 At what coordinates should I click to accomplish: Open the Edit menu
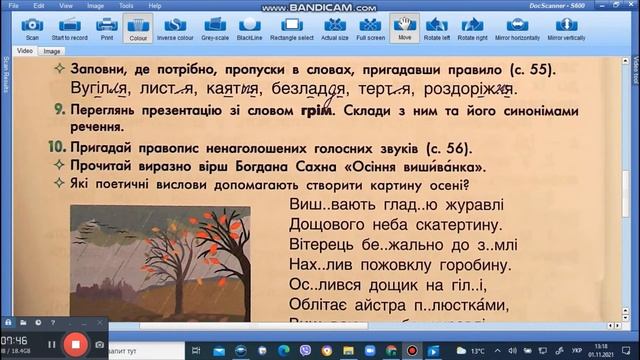point(39,6)
